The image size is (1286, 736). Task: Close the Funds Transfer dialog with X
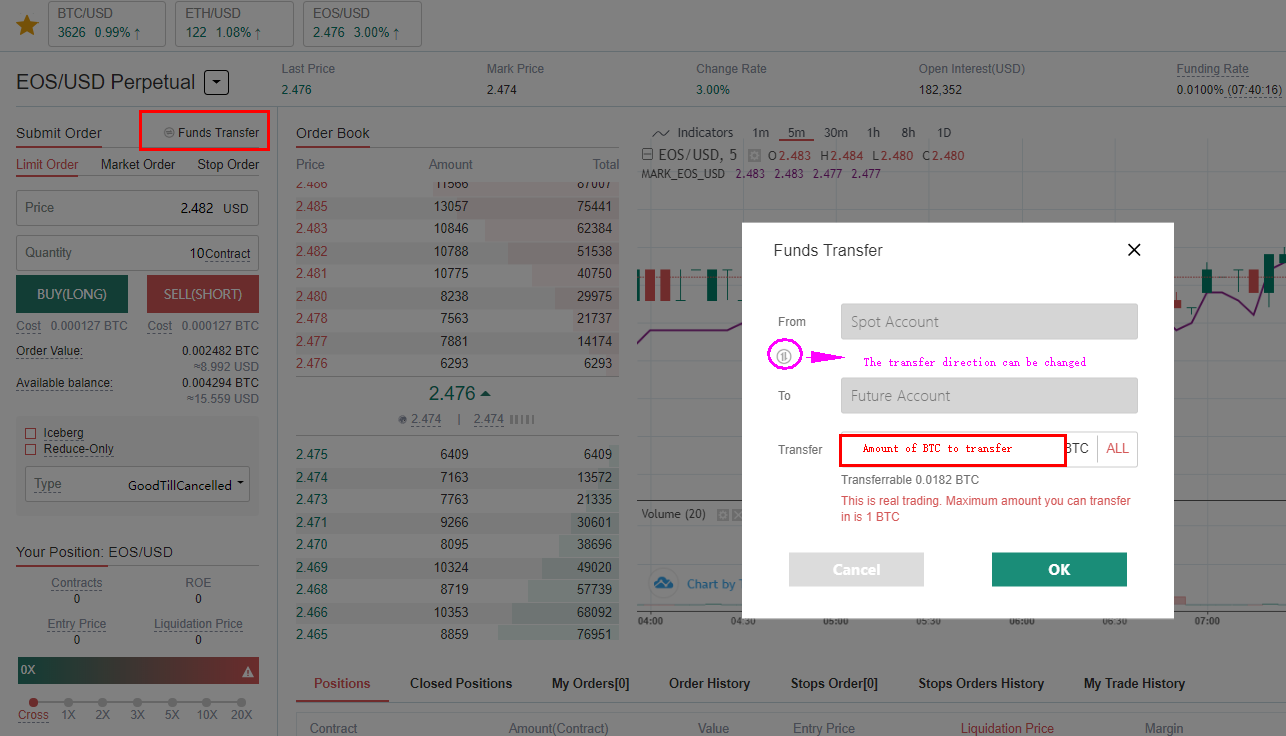1134,250
